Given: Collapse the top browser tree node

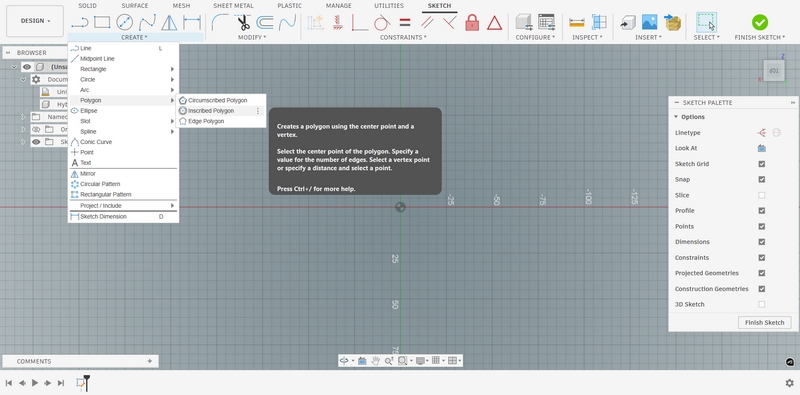Looking at the screenshot, I should pyautogui.click(x=14, y=67).
